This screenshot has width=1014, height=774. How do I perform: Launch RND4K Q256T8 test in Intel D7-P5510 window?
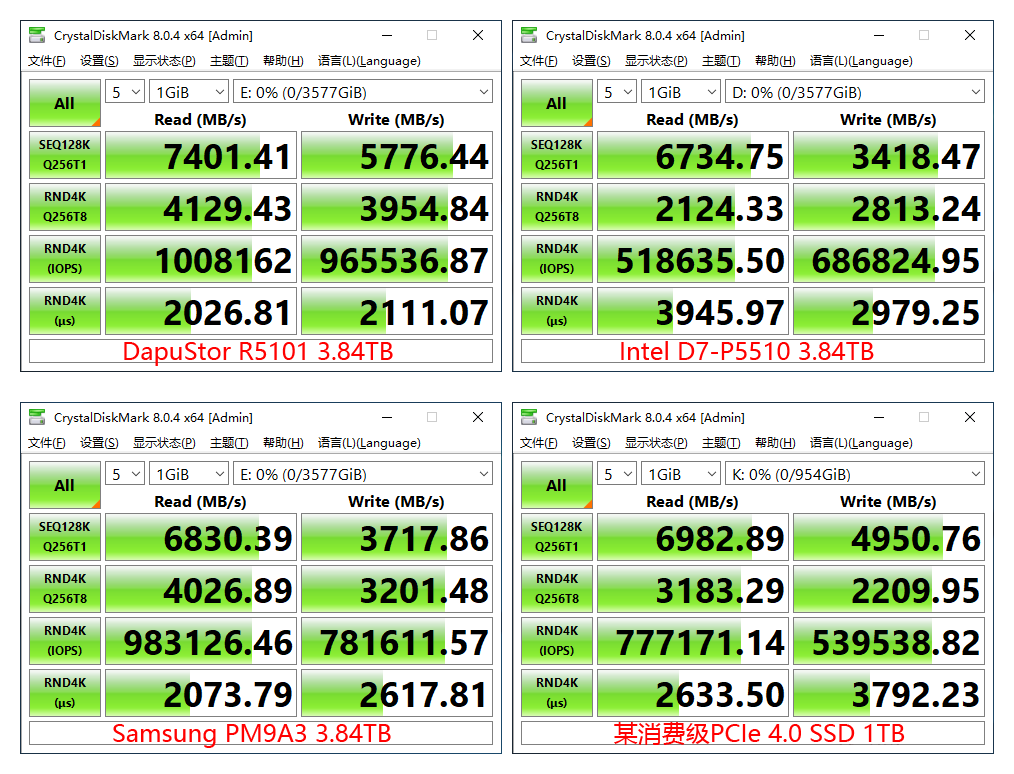click(557, 207)
